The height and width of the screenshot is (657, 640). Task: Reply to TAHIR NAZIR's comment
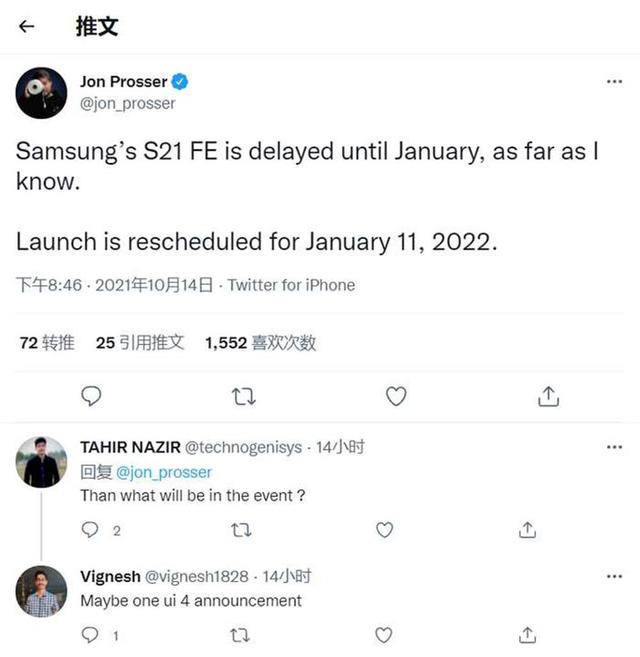click(x=91, y=530)
